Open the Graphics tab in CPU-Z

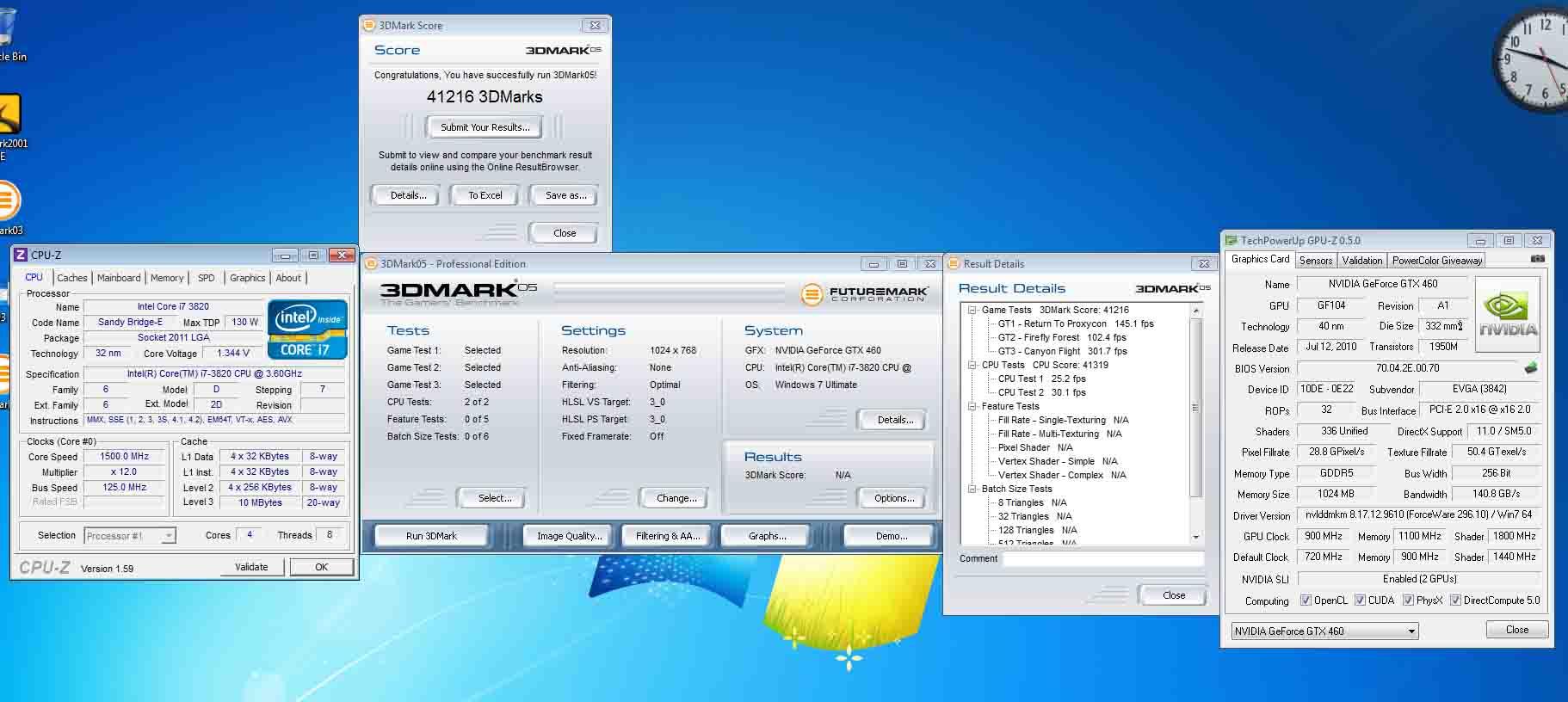(x=247, y=278)
